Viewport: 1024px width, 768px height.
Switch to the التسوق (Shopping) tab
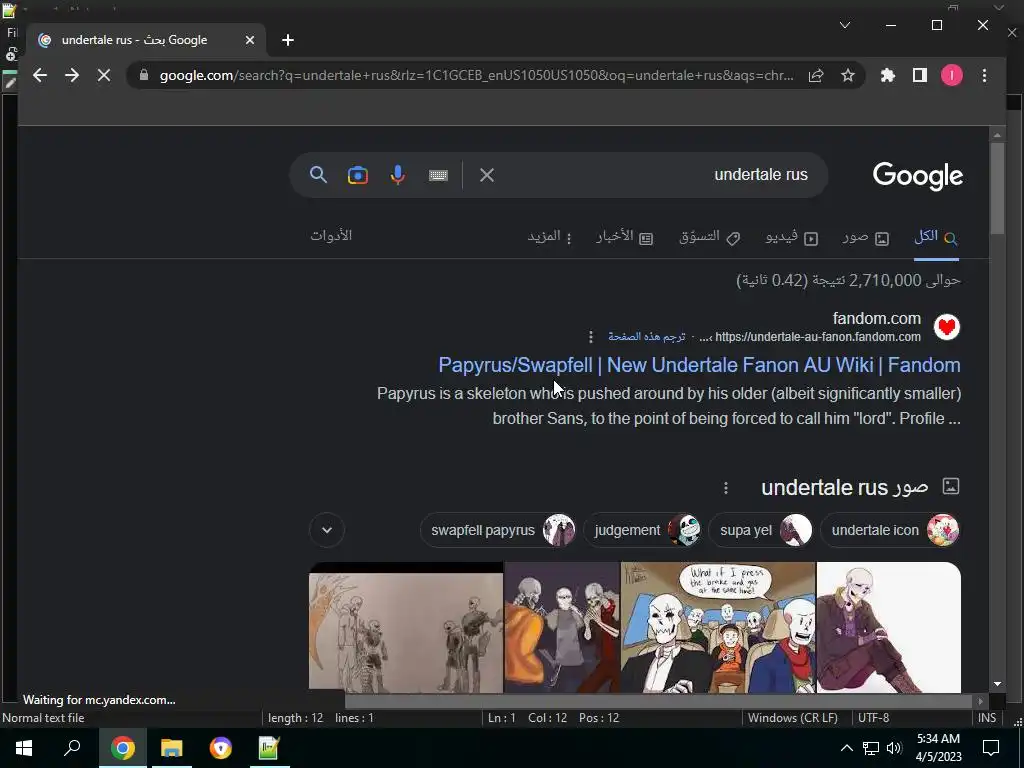pyautogui.click(x=709, y=237)
